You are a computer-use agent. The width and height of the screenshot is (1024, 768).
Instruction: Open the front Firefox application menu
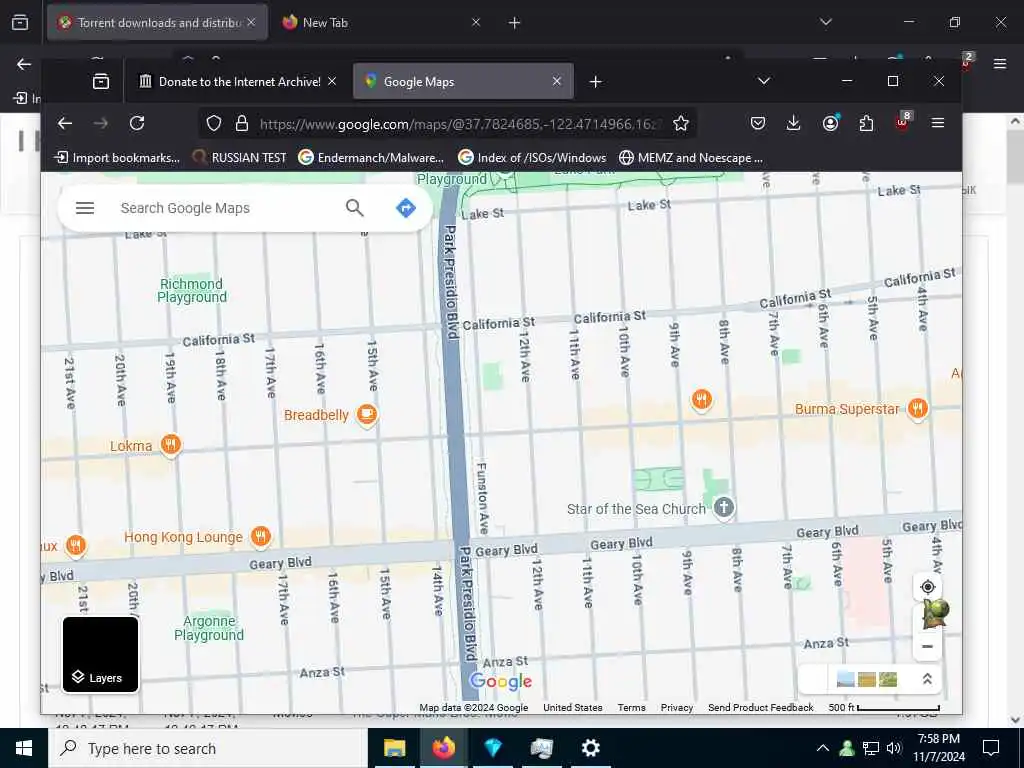click(938, 123)
